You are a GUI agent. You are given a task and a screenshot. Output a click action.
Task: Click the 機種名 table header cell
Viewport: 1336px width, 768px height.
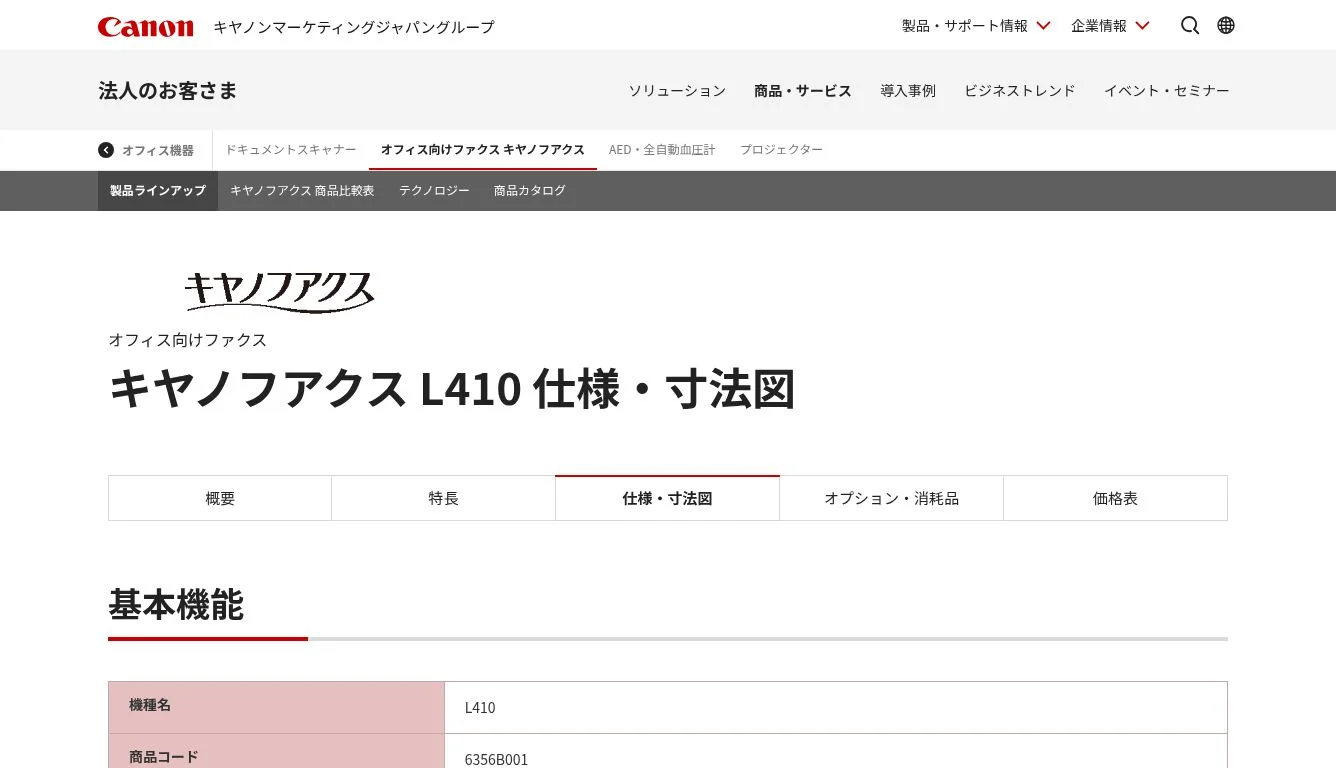coord(277,707)
